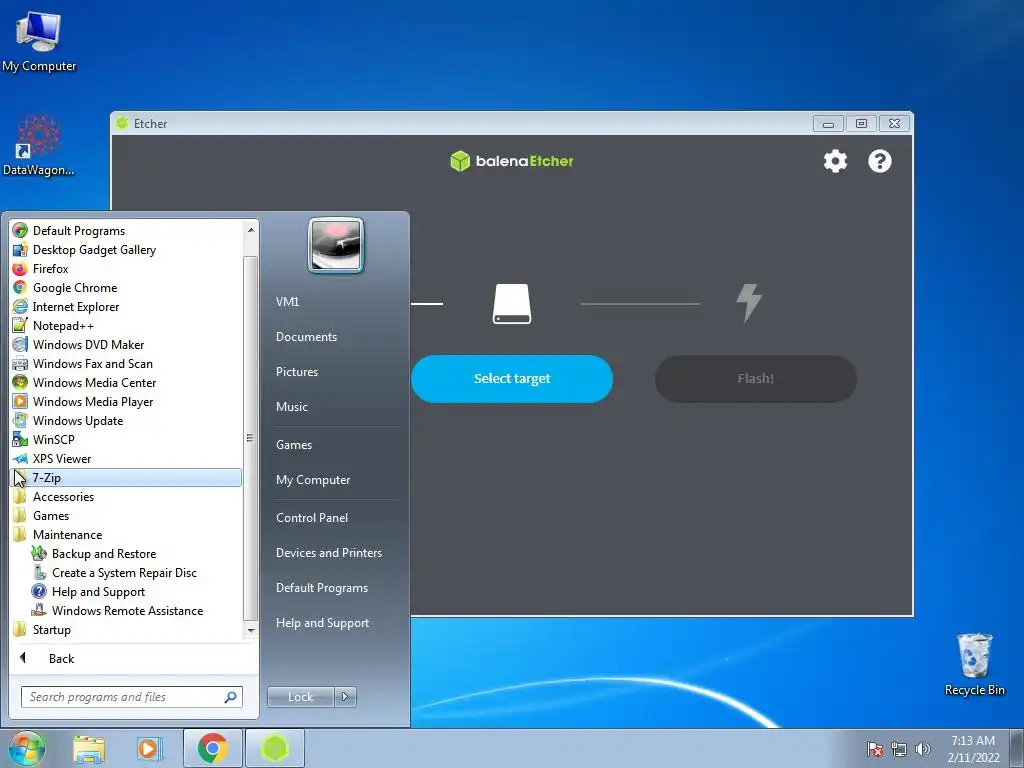This screenshot has width=1024, height=768.
Task: Click the lightning bolt flash icon
Action: tap(749, 303)
